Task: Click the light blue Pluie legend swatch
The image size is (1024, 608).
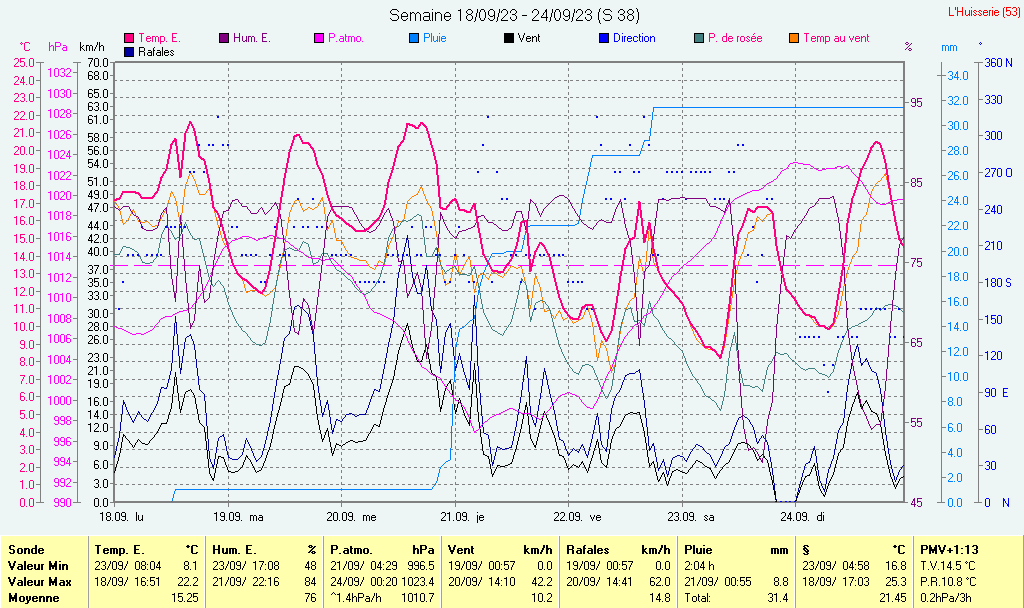Action: [414, 39]
